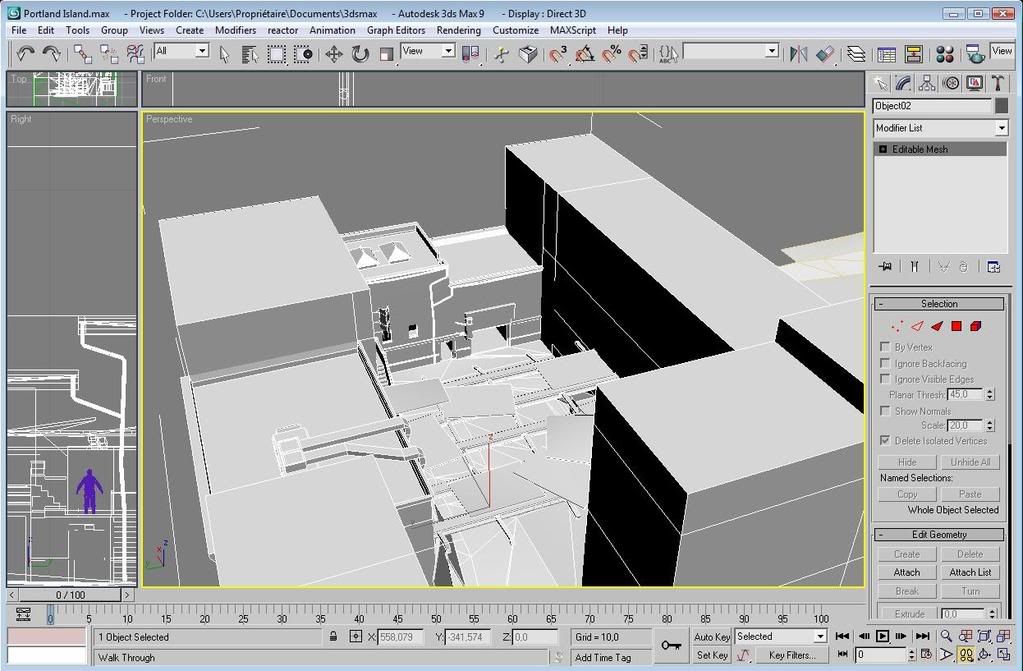Collapse the Selection rollout

tap(938, 304)
